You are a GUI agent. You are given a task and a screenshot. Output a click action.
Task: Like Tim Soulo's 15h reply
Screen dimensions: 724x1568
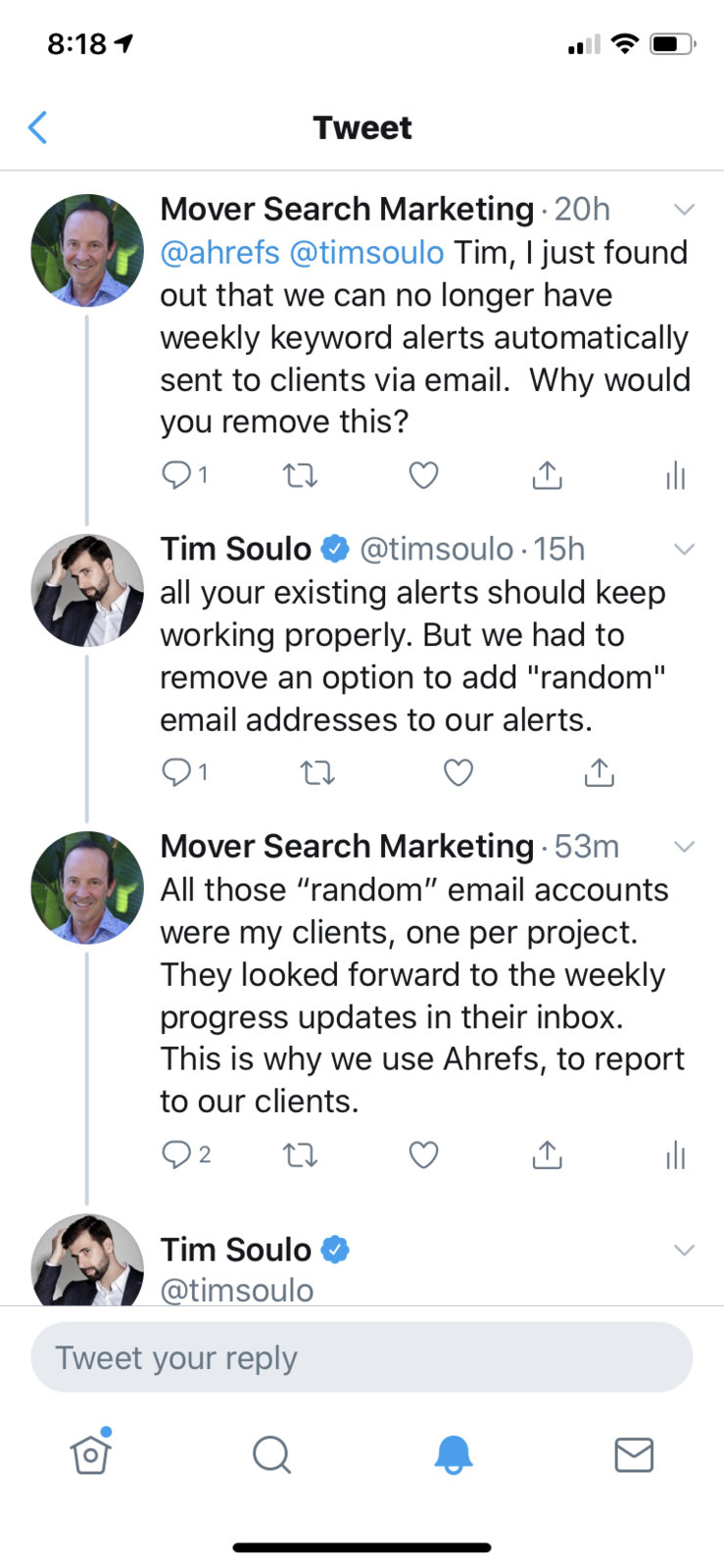(458, 773)
